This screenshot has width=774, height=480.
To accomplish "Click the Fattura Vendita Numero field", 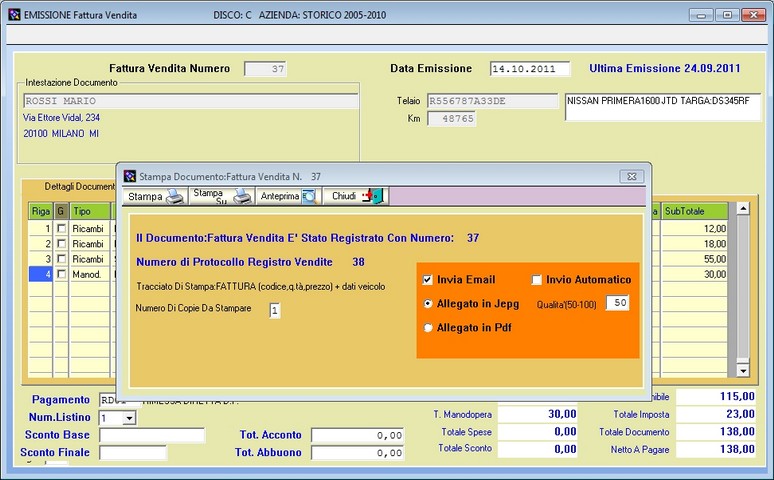I will (265, 69).
